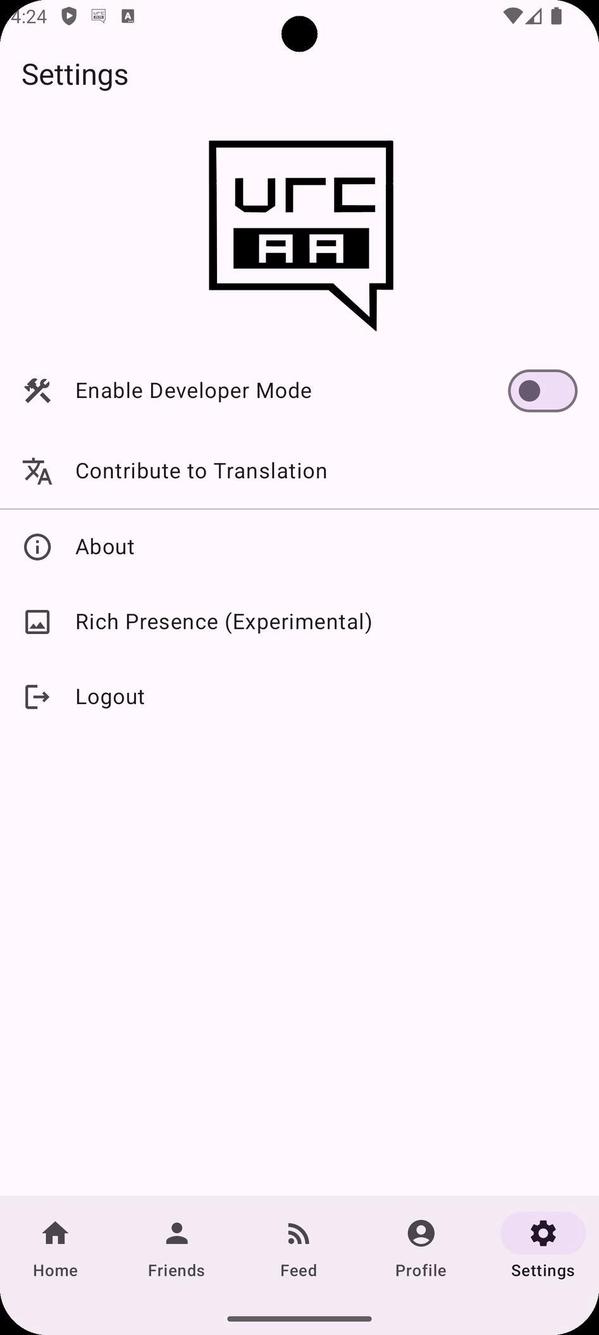599x1335 pixels.
Task: Click the Settings gear icon
Action: tap(542, 1233)
